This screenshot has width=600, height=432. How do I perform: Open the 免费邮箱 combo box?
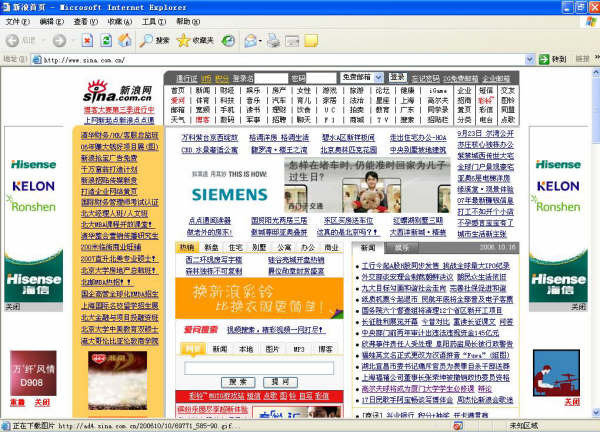[362, 78]
